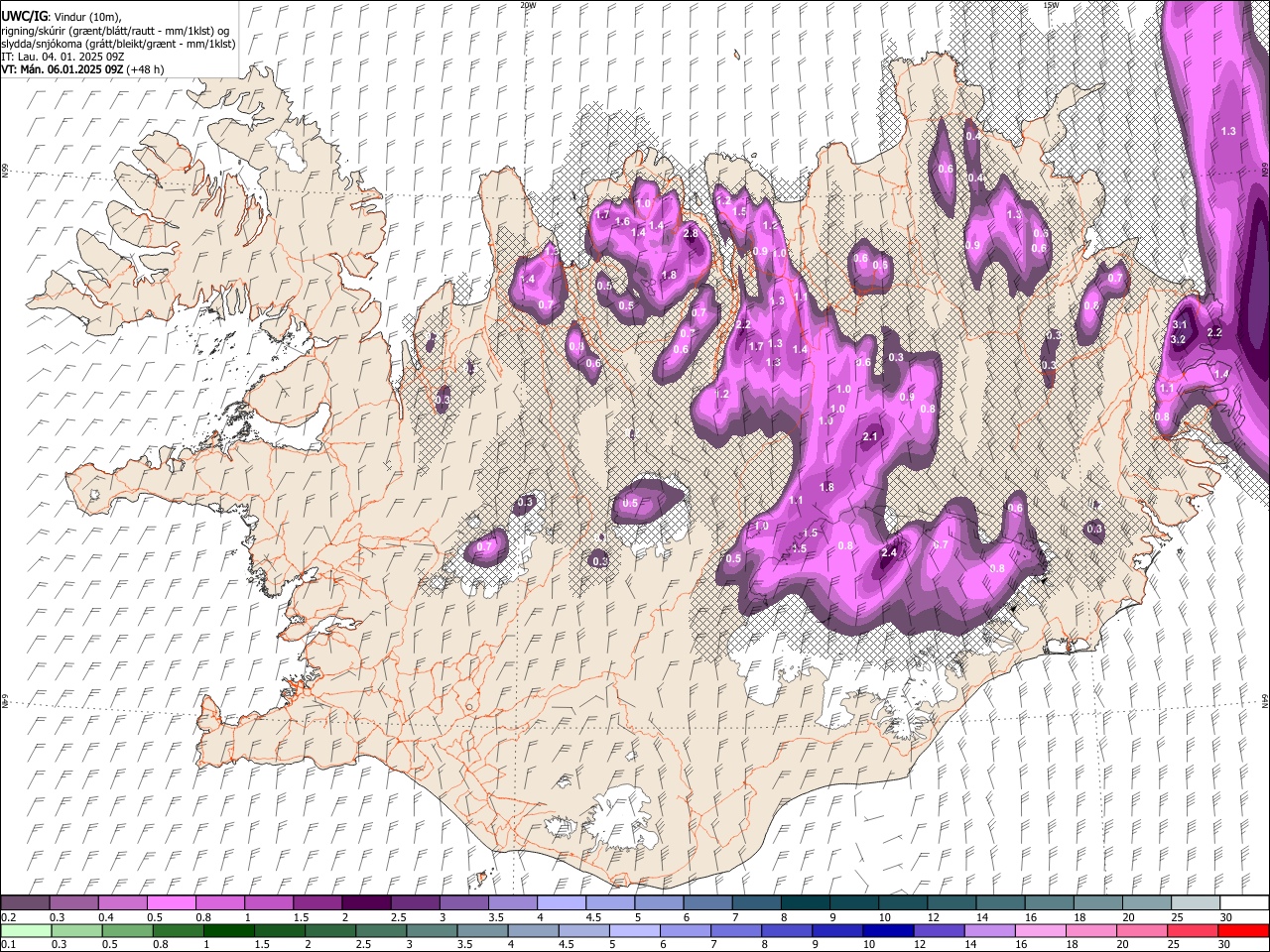The width and height of the screenshot is (1270, 952).
Task: Select pale grey snow swatch between 25 and 30
Action: point(1194,902)
